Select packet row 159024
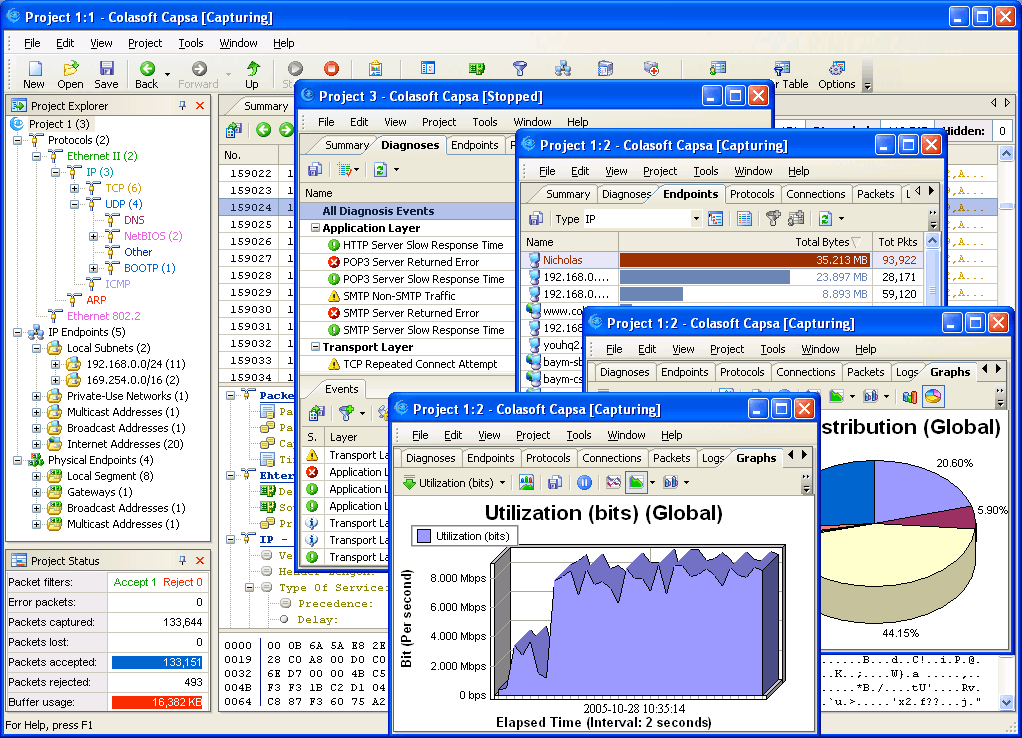 [x=255, y=207]
